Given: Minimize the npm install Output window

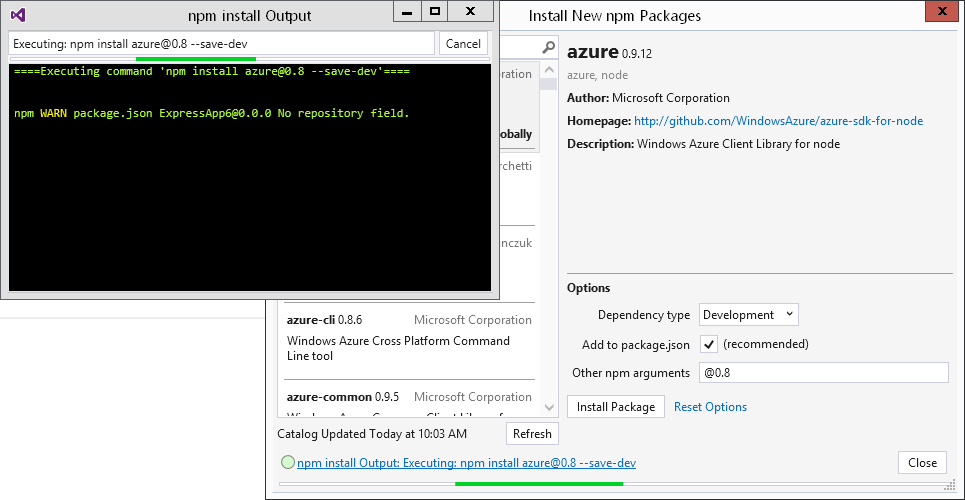Looking at the screenshot, I should pyautogui.click(x=407, y=11).
